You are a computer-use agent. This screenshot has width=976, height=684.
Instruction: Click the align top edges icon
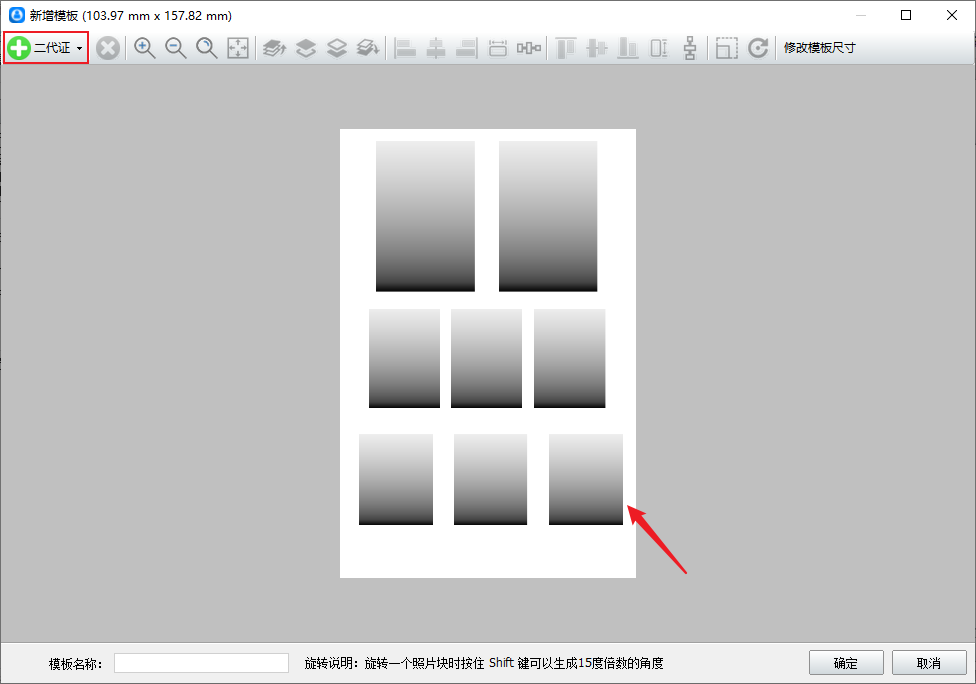(566, 48)
